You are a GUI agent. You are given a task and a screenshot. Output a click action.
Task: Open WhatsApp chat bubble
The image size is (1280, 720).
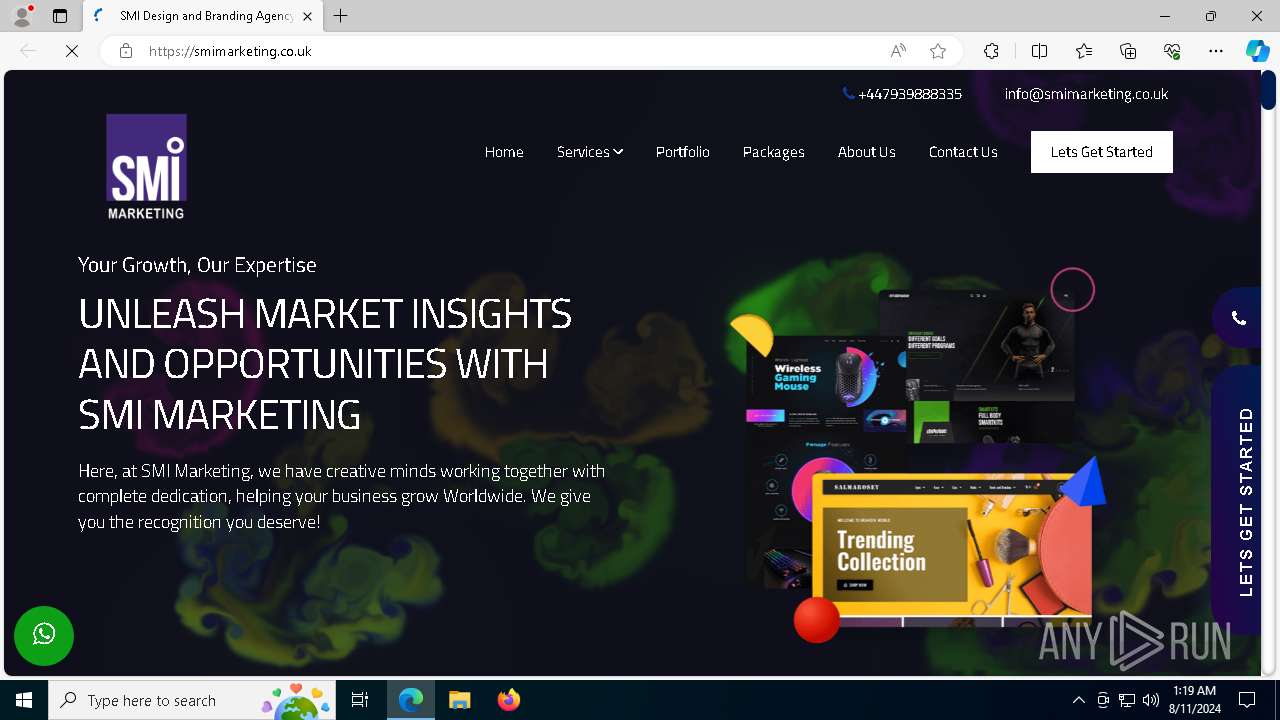point(44,635)
